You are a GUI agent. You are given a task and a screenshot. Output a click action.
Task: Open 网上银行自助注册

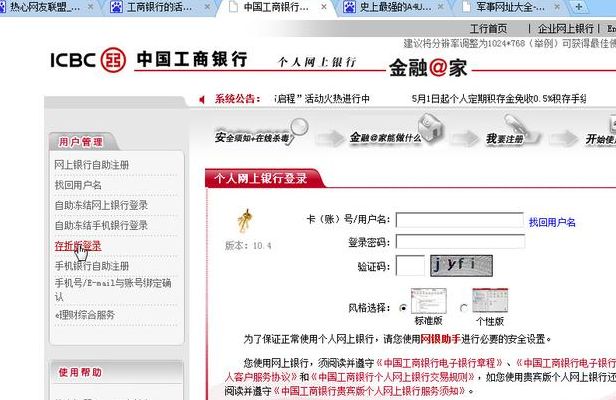(x=92, y=165)
